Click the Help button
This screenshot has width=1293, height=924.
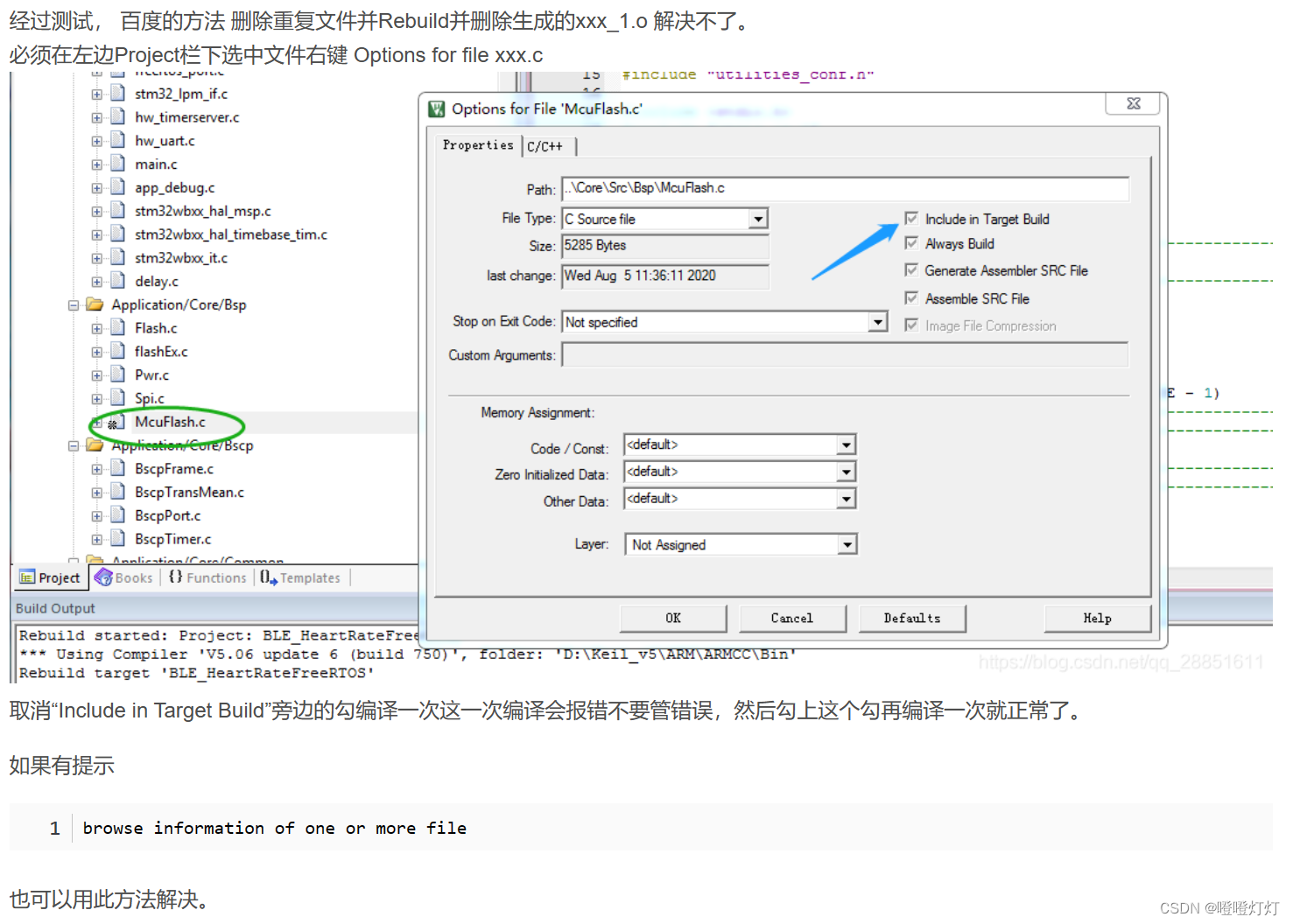coord(1098,618)
